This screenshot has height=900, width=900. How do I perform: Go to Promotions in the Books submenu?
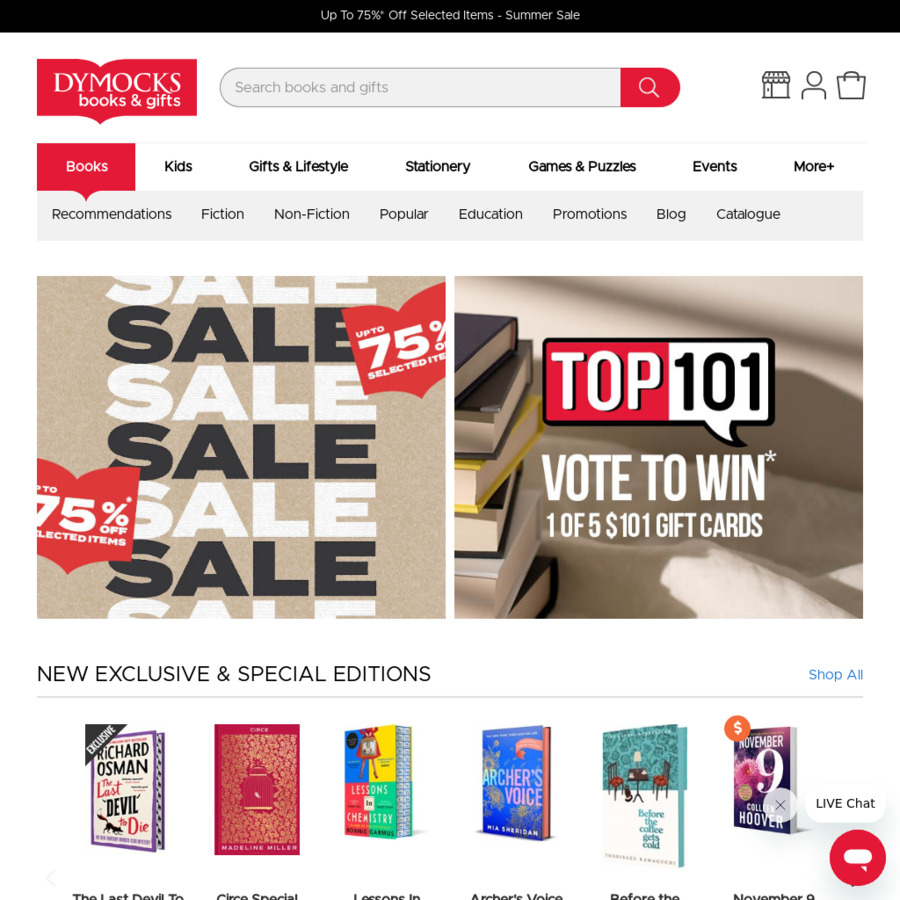tap(589, 214)
